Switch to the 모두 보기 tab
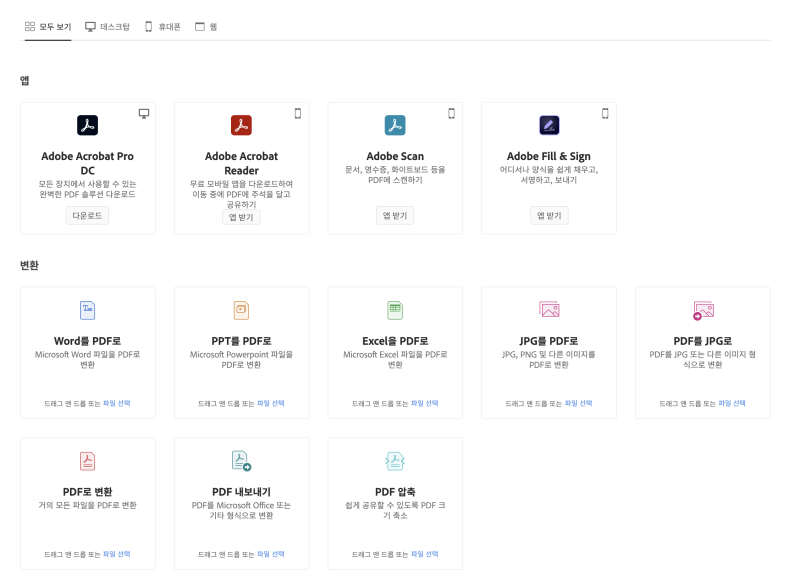The height and width of the screenshot is (582, 800). (x=48, y=27)
